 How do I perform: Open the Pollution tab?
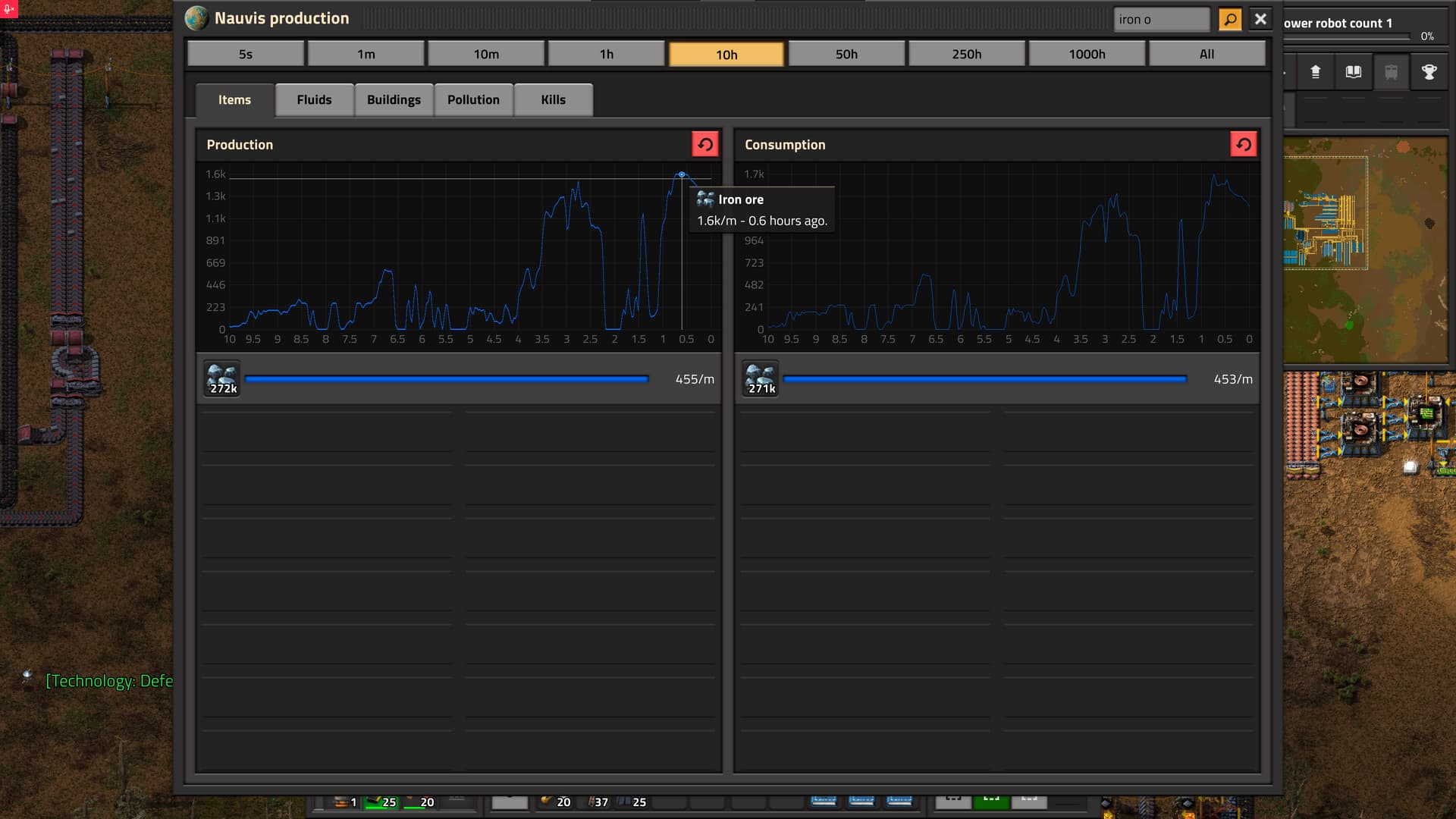coord(473,100)
